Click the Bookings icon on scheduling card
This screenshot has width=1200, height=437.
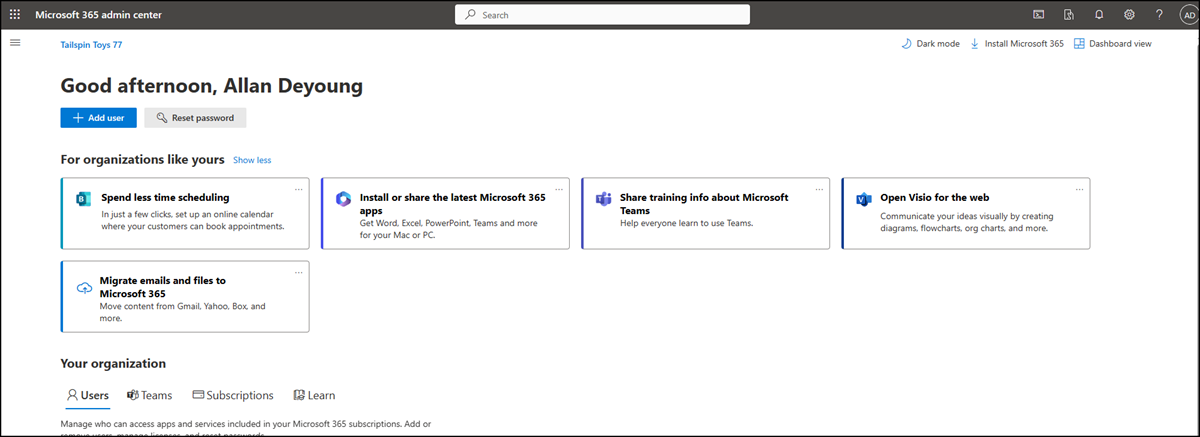tap(83, 199)
